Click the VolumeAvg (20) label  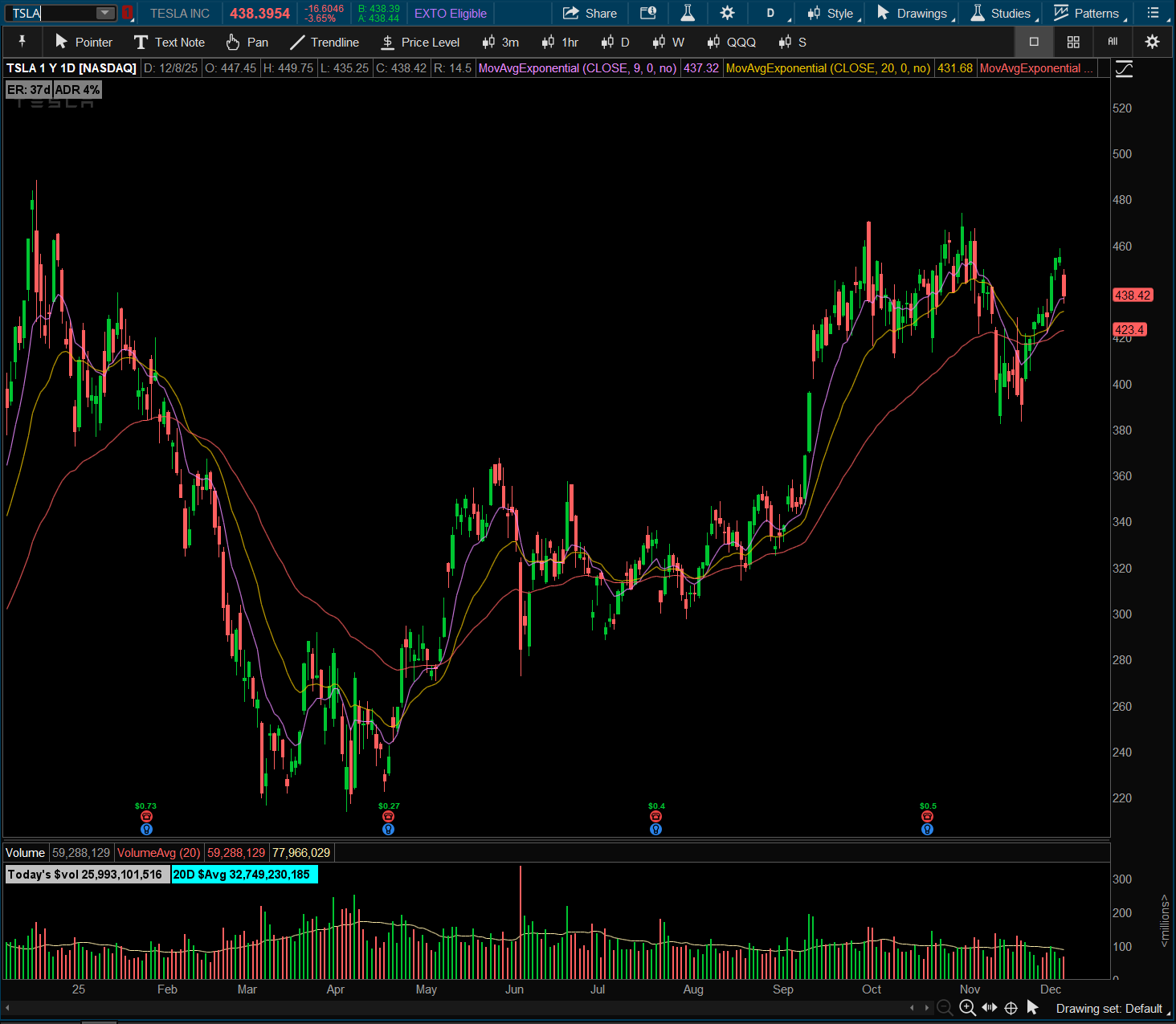(x=158, y=853)
